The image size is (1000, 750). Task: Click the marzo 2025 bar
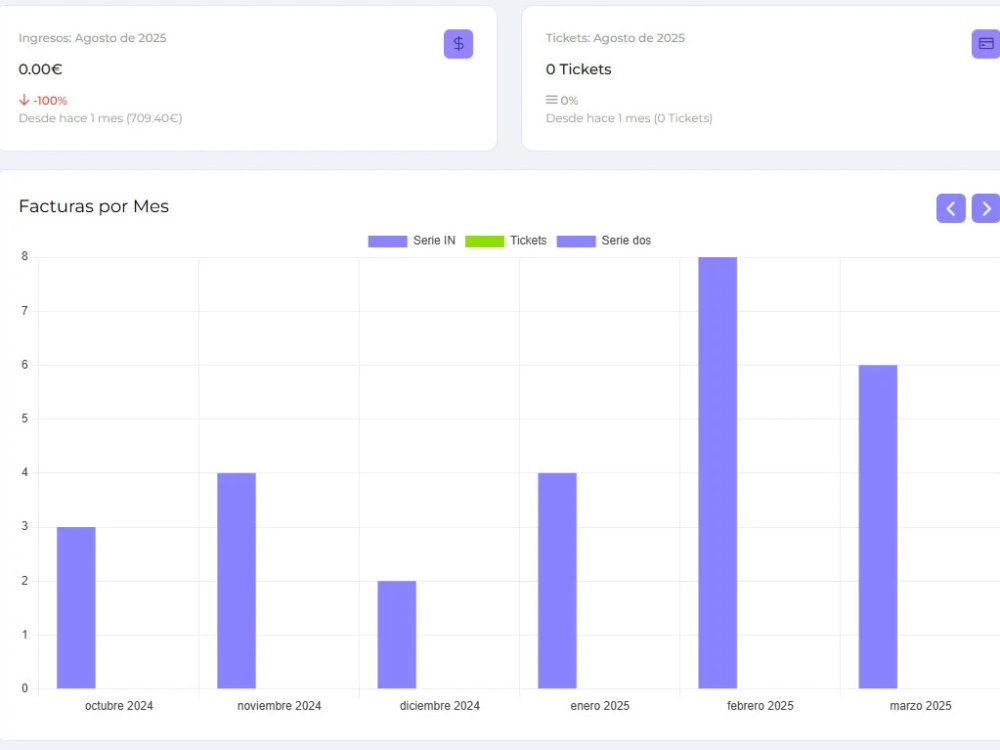pyautogui.click(x=878, y=527)
